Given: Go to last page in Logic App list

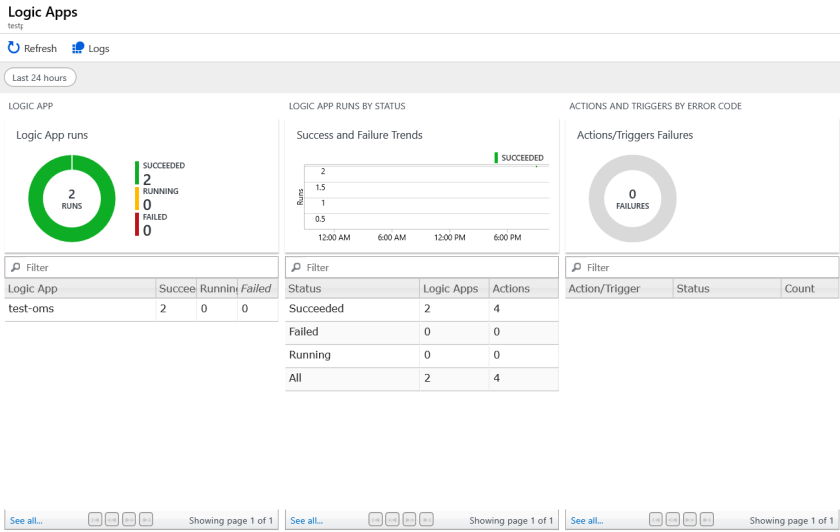Looking at the screenshot, I should [x=146, y=520].
